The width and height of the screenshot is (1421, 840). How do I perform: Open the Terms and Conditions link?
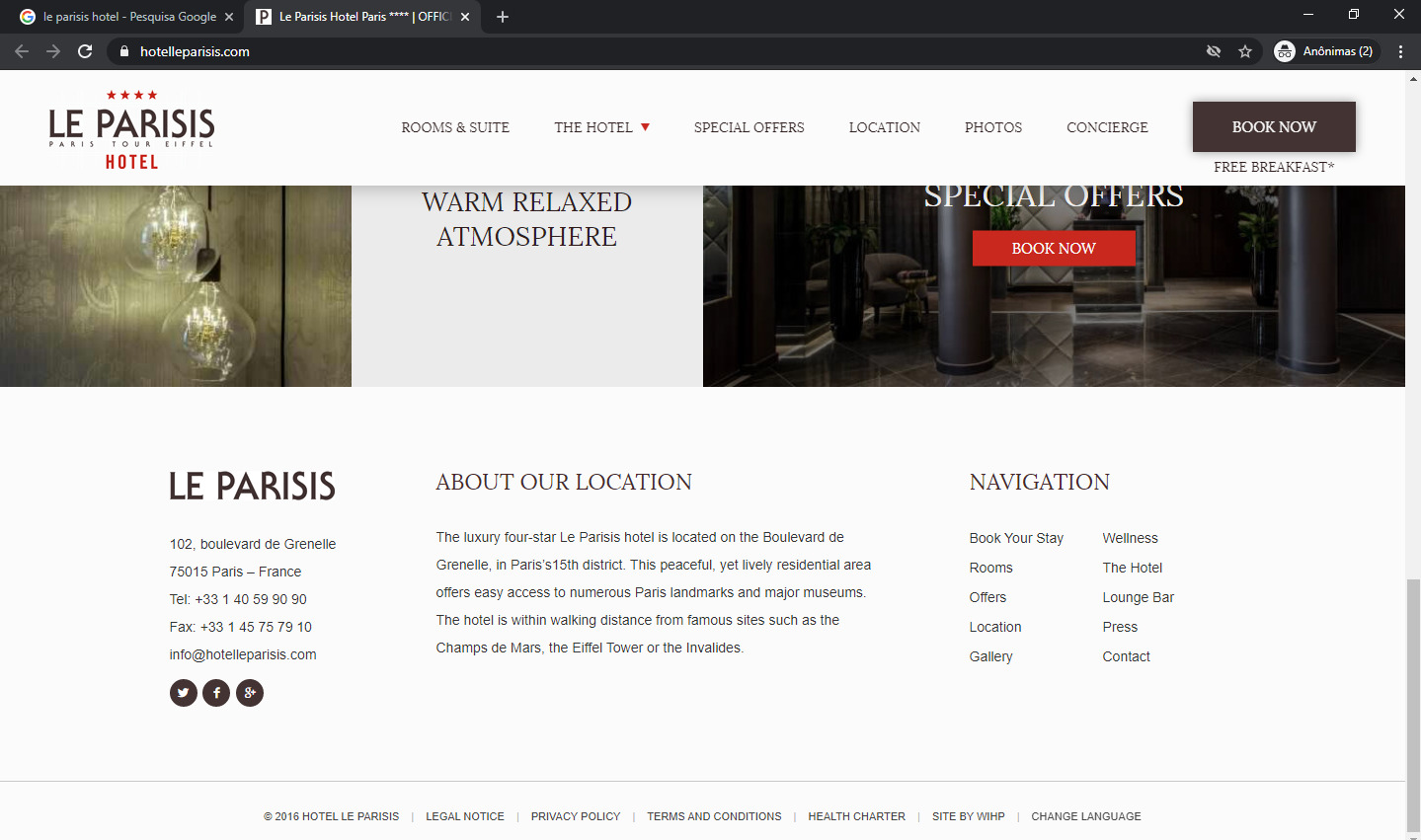pyautogui.click(x=714, y=816)
